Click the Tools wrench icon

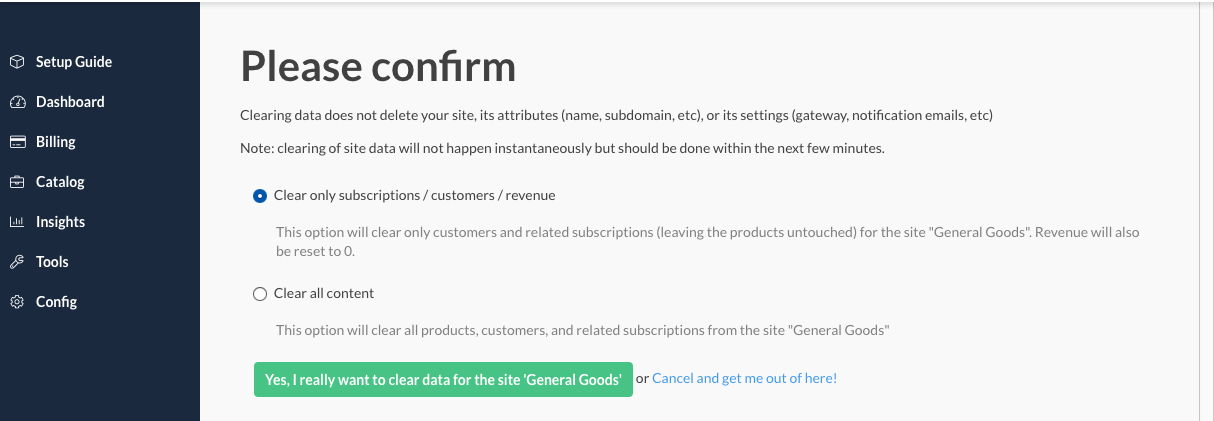[17, 262]
